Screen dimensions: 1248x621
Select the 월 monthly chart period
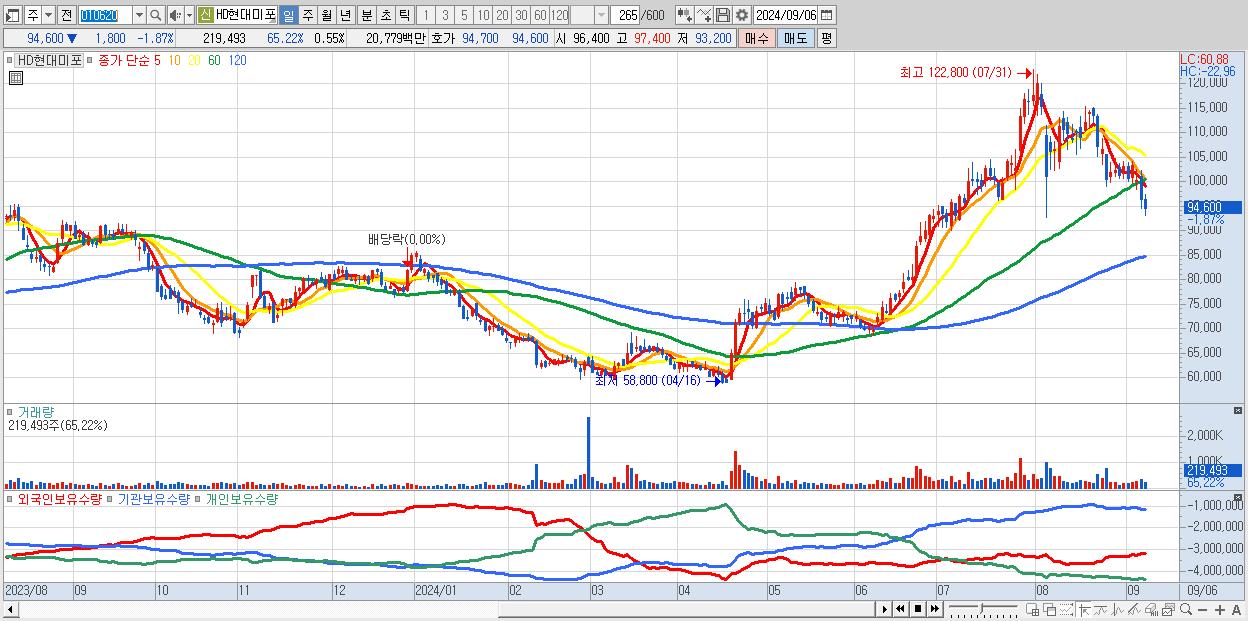(x=326, y=15)
